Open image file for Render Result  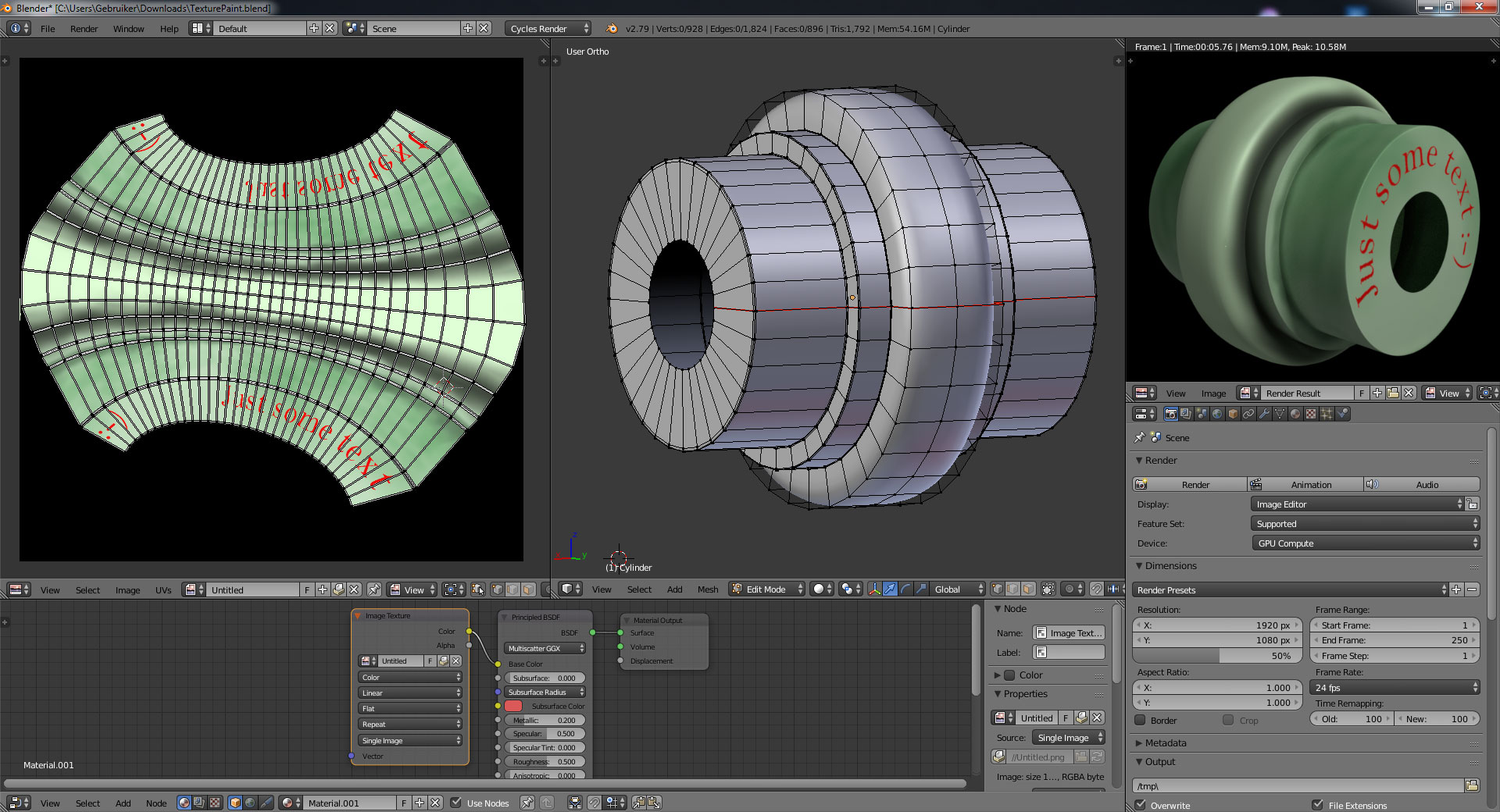tap(1393, 394)
